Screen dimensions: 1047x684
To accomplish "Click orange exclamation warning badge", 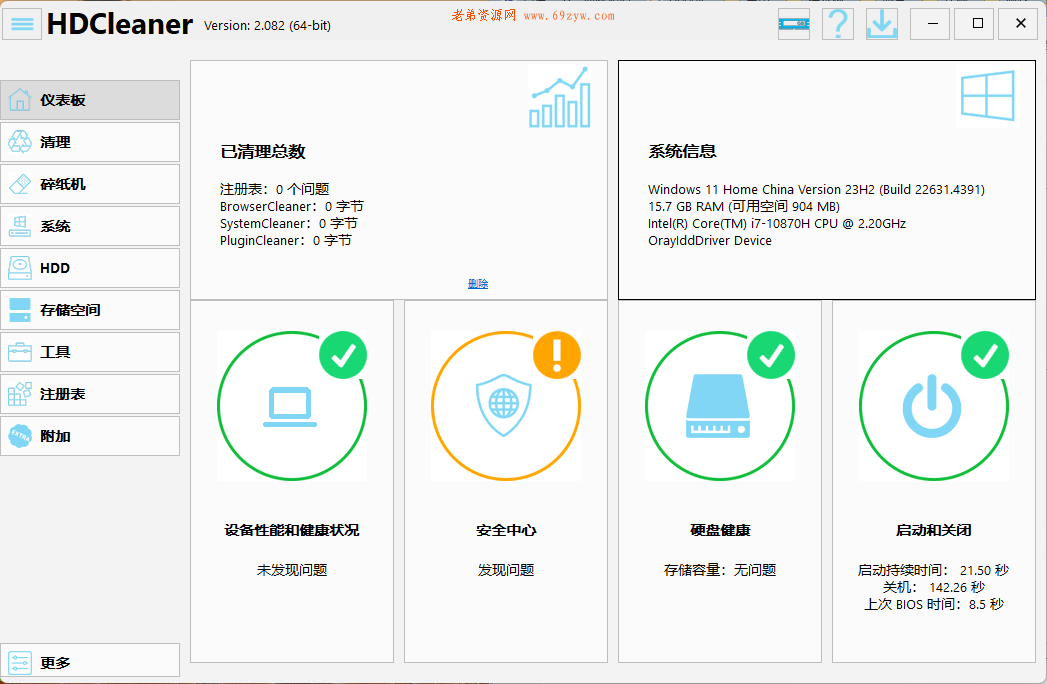I will coord(557,355).
